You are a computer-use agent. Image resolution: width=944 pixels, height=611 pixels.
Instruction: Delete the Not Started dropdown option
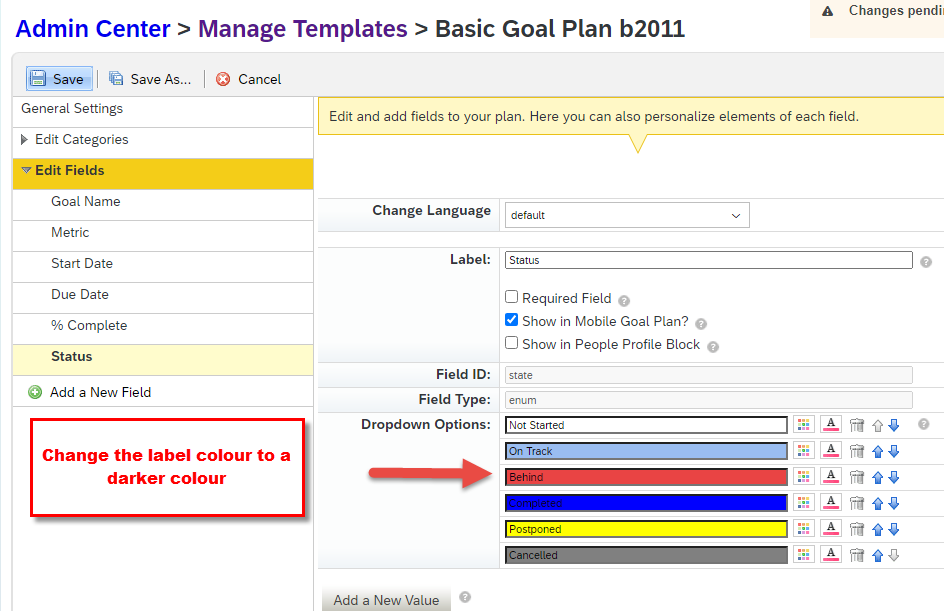coord(857,426)
